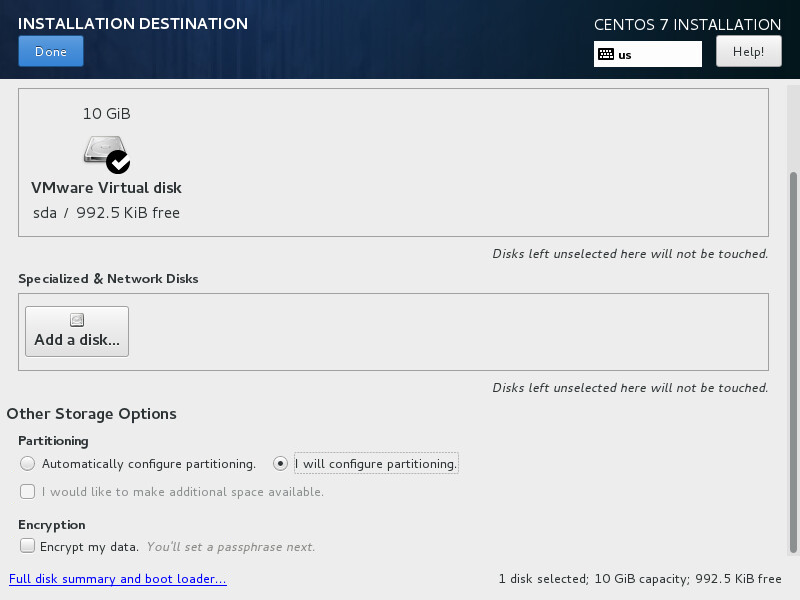Open the Help! button
The width and height of the screenshot is (800, 600).
748,52
